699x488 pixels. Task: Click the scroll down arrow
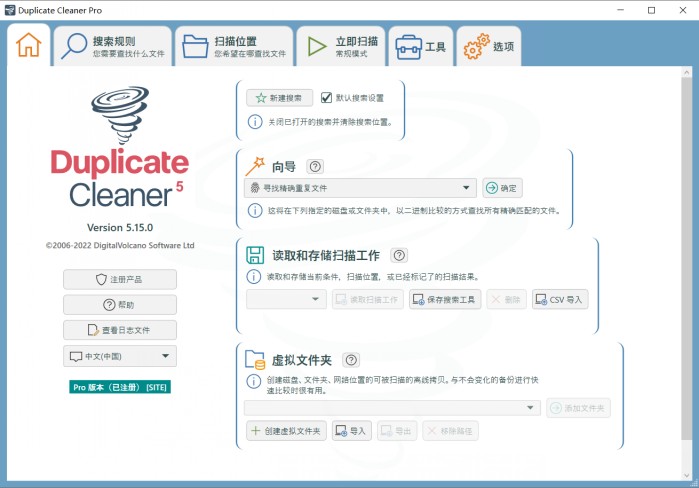click(687, 475)
